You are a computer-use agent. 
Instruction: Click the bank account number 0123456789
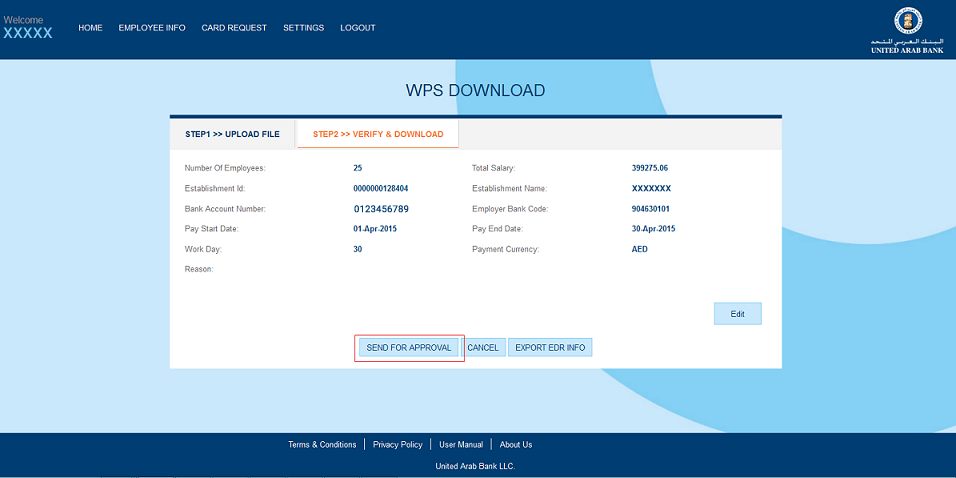tap(381, 209)
